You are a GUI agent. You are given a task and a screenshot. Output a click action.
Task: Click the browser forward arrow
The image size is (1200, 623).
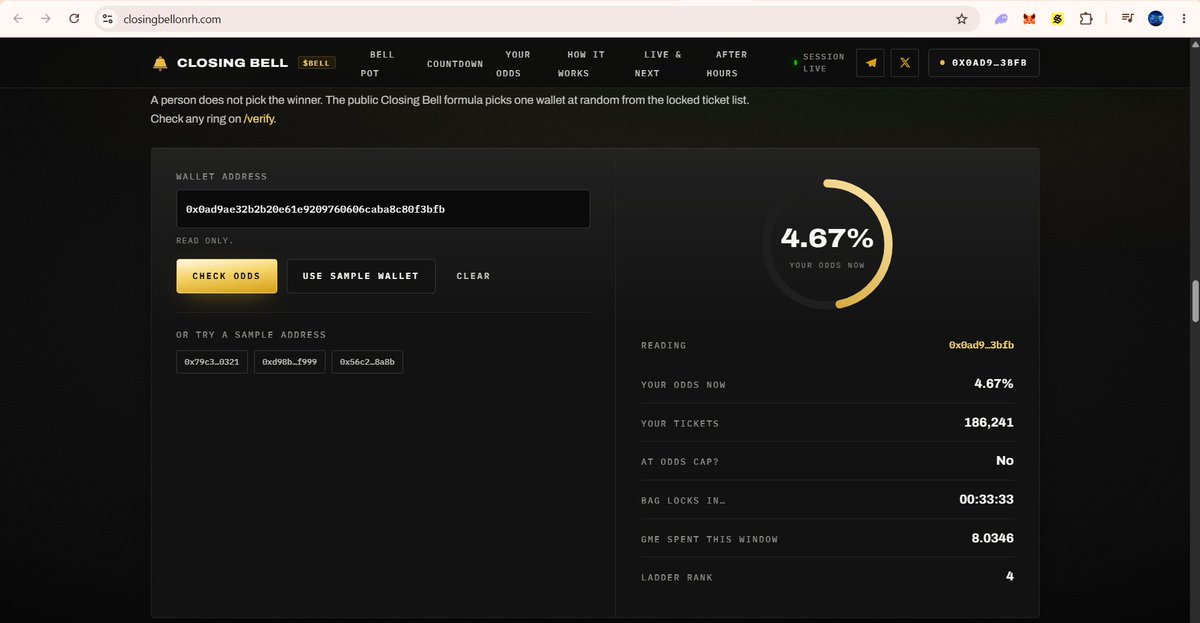(47, 18)
